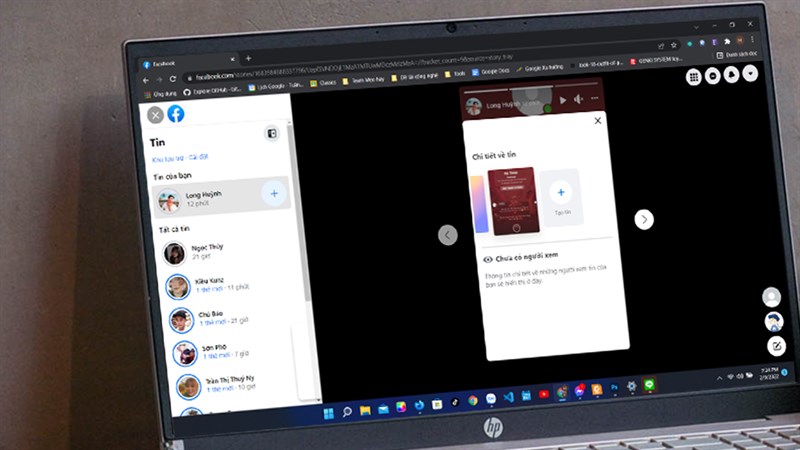Show hidden tray icons with the chevron
Image resolution: width=800 pixels, height=450 pixels.
[719, 378]
